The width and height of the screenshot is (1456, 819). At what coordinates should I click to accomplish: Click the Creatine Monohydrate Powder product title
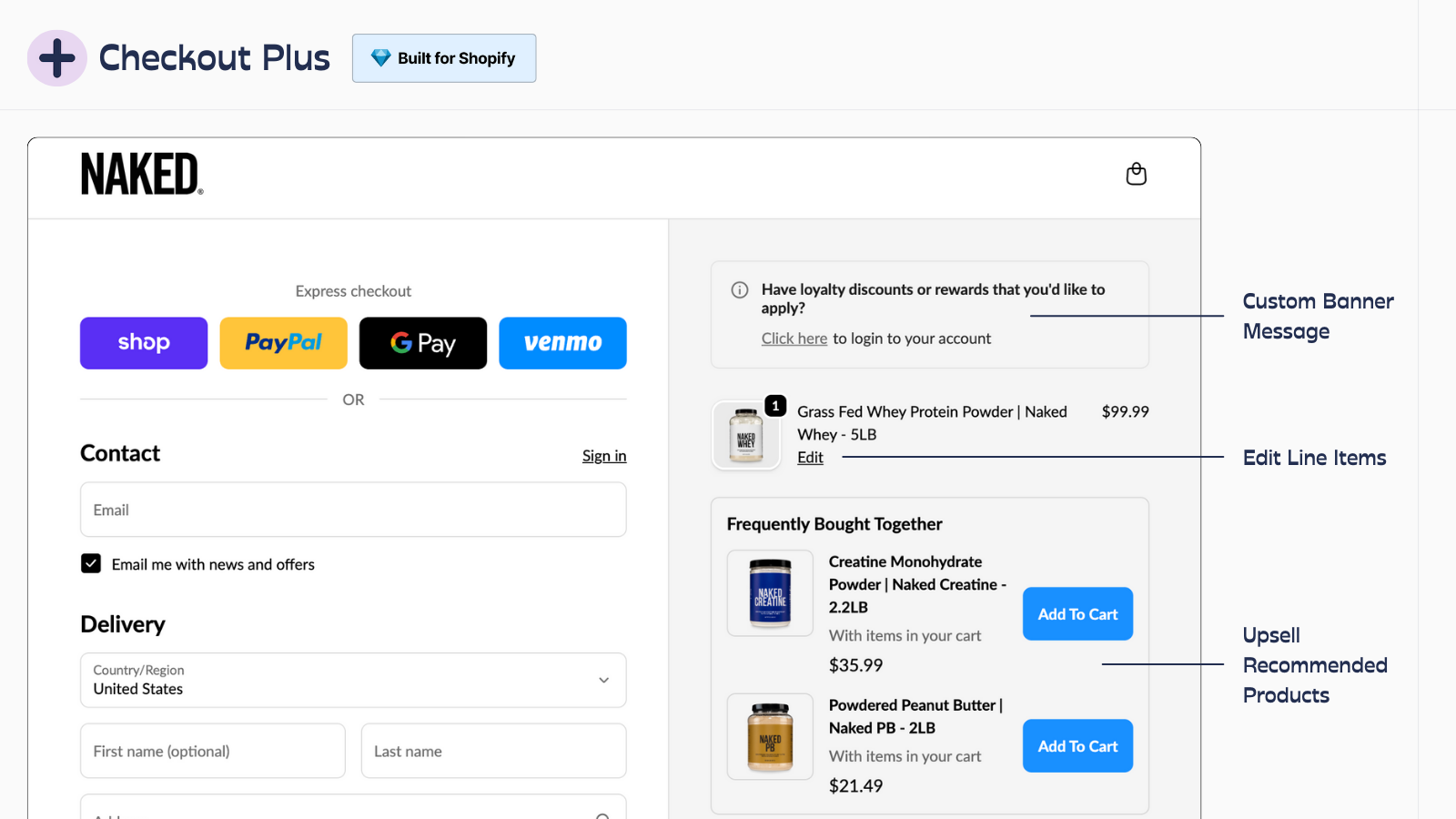(917, 584)
